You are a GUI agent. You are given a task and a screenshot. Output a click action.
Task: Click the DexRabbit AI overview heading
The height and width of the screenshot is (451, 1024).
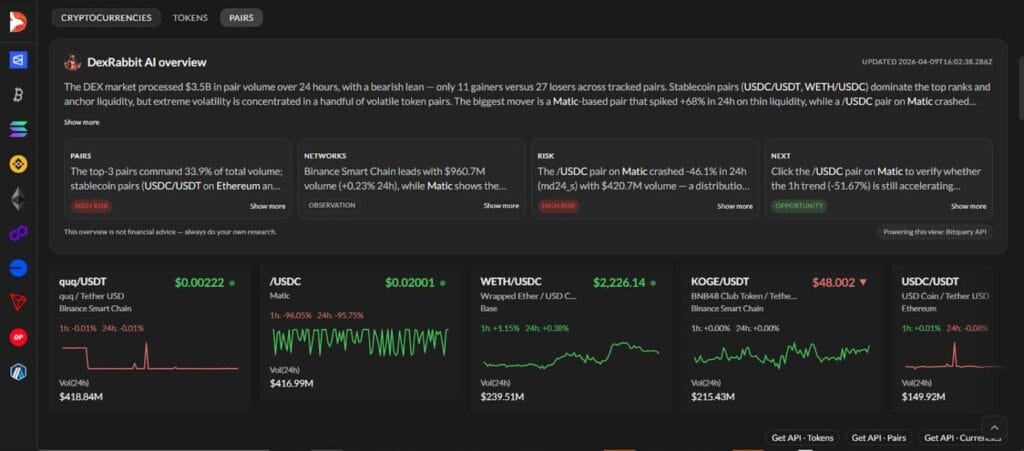[x=147, y=63]
